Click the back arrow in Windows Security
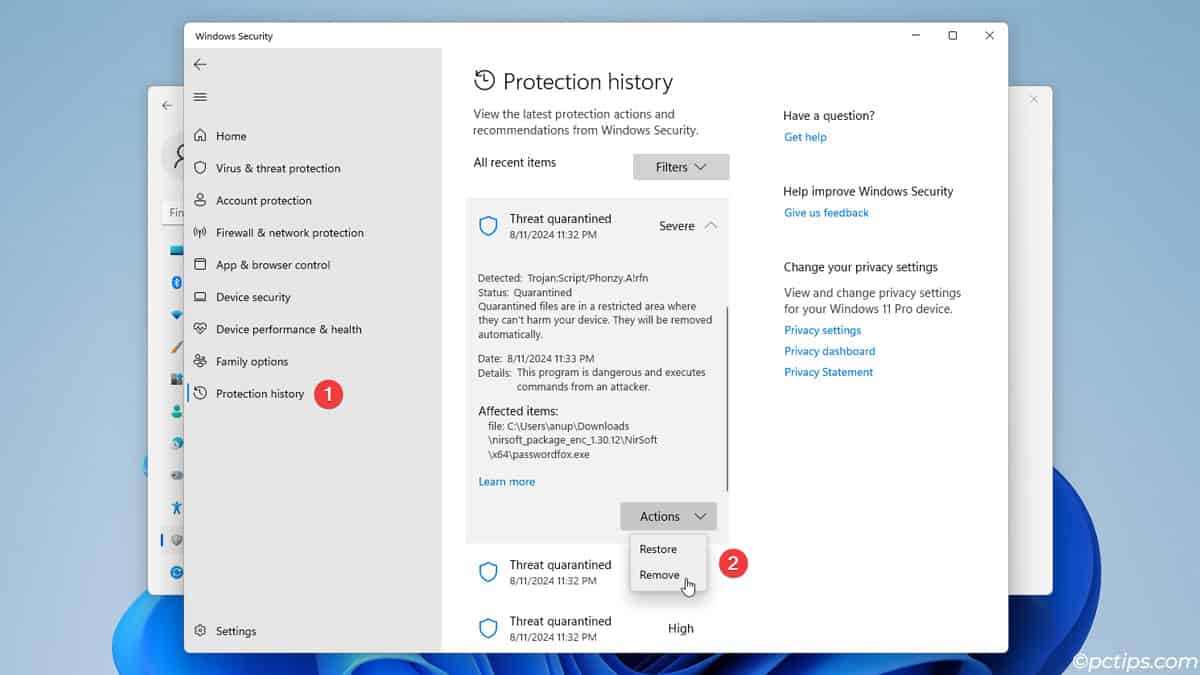 [x=200, y=63]
